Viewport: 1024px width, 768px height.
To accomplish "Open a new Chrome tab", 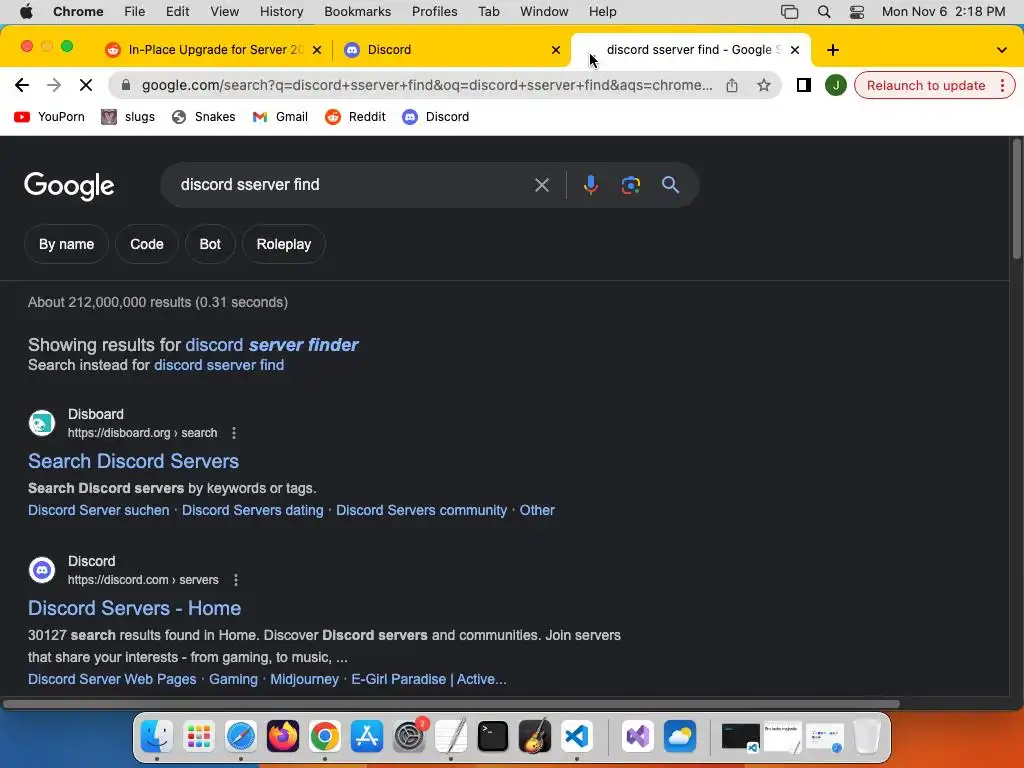I will coord(833,50).
